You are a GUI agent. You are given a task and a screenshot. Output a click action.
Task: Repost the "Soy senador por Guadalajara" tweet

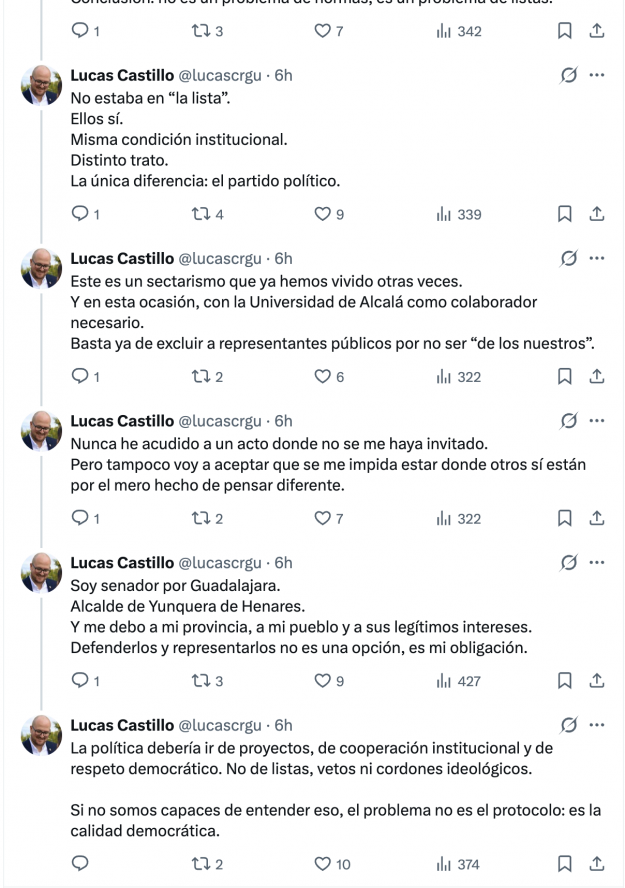(x=199, y=681)
